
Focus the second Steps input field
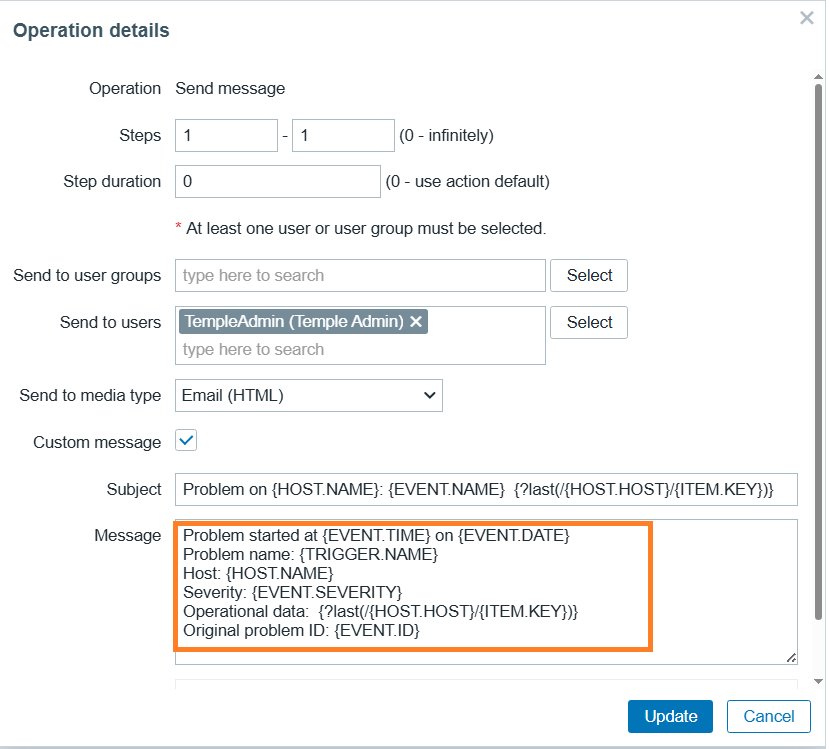[x=343, y=135]
